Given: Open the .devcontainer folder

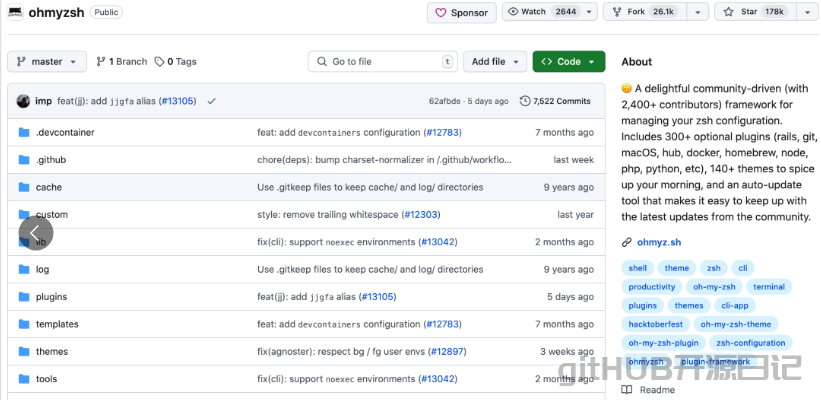Looking at the screenshot, I should coord(65,132).
